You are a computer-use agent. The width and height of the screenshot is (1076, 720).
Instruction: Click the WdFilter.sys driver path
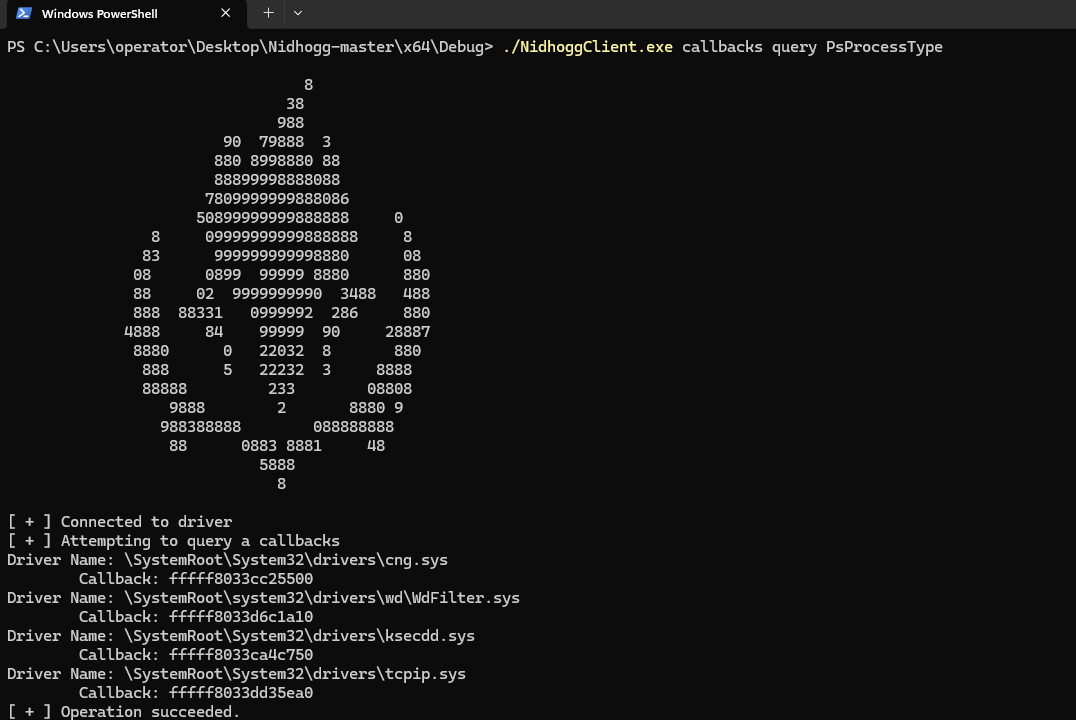tap(321, 598)
